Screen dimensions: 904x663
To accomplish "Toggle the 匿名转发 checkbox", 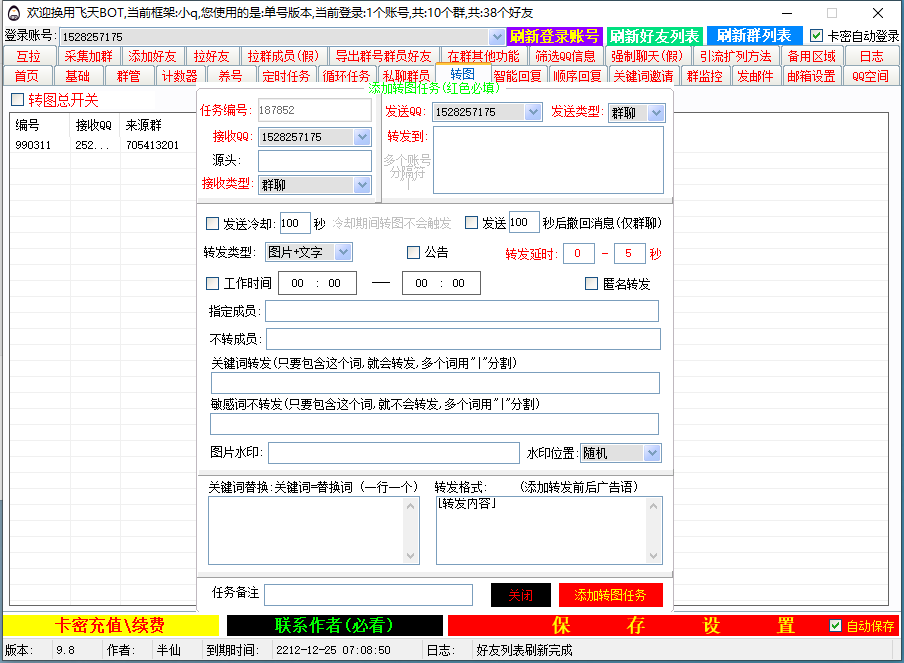I will 590,283.
